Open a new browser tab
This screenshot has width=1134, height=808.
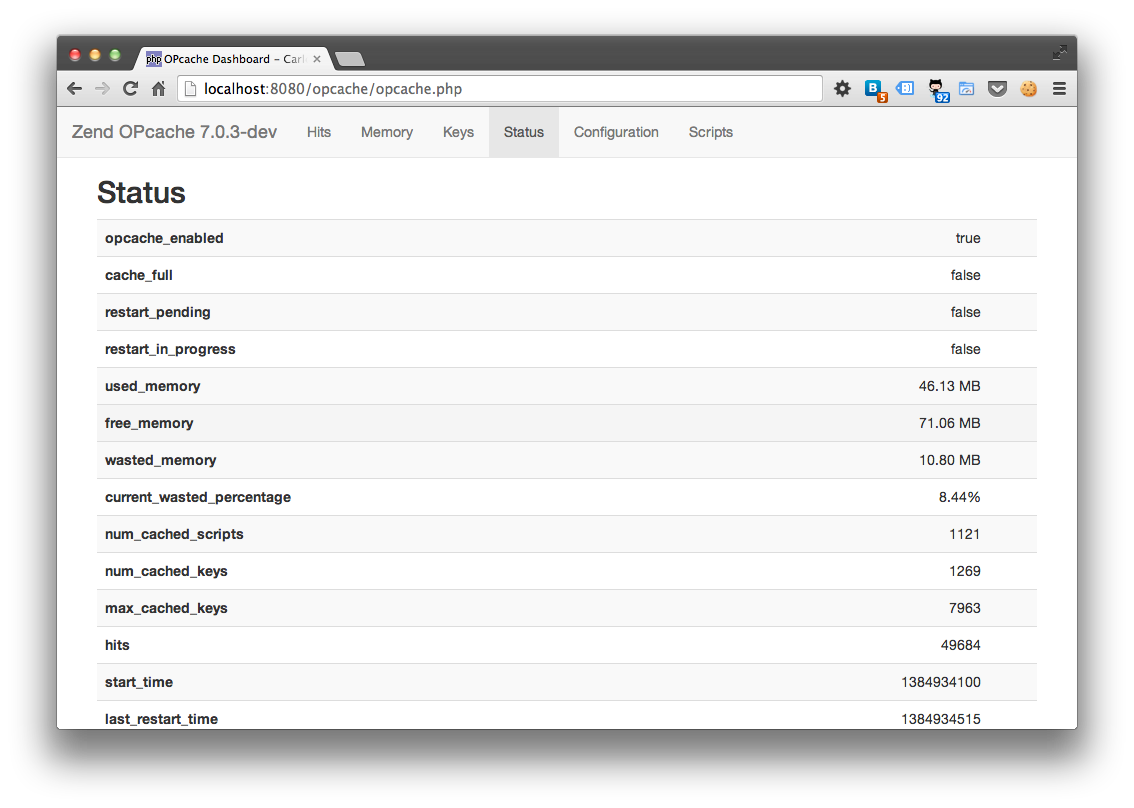(350, 59)
